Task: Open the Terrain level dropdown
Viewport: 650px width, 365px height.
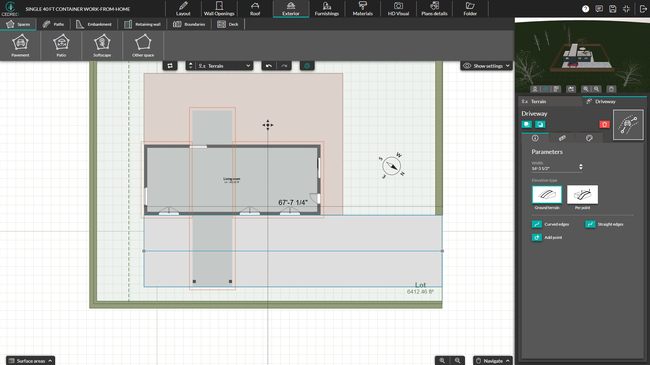Action: pos(219,66)
